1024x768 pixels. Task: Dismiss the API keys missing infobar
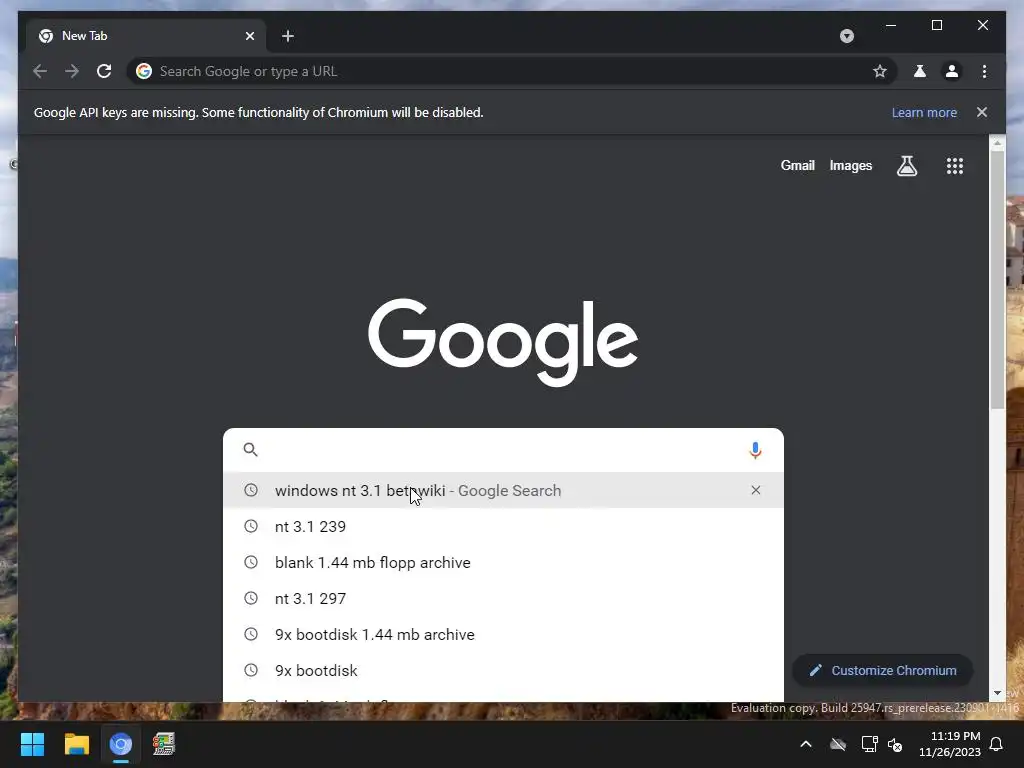pos(982,112)
